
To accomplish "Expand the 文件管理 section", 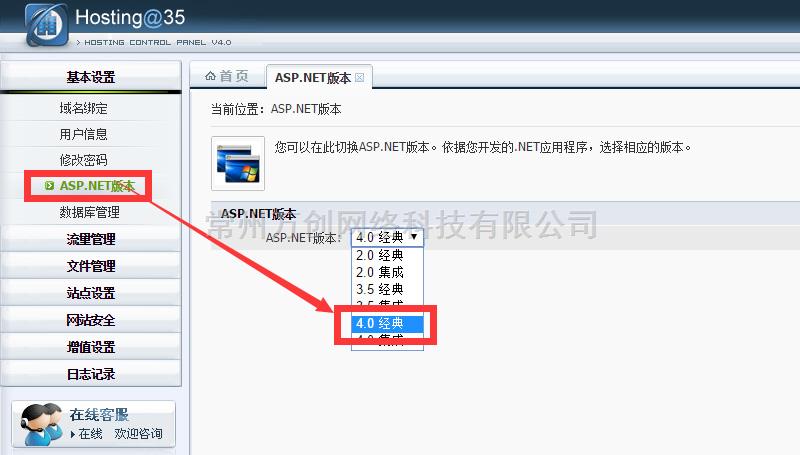I will [91, 266].
